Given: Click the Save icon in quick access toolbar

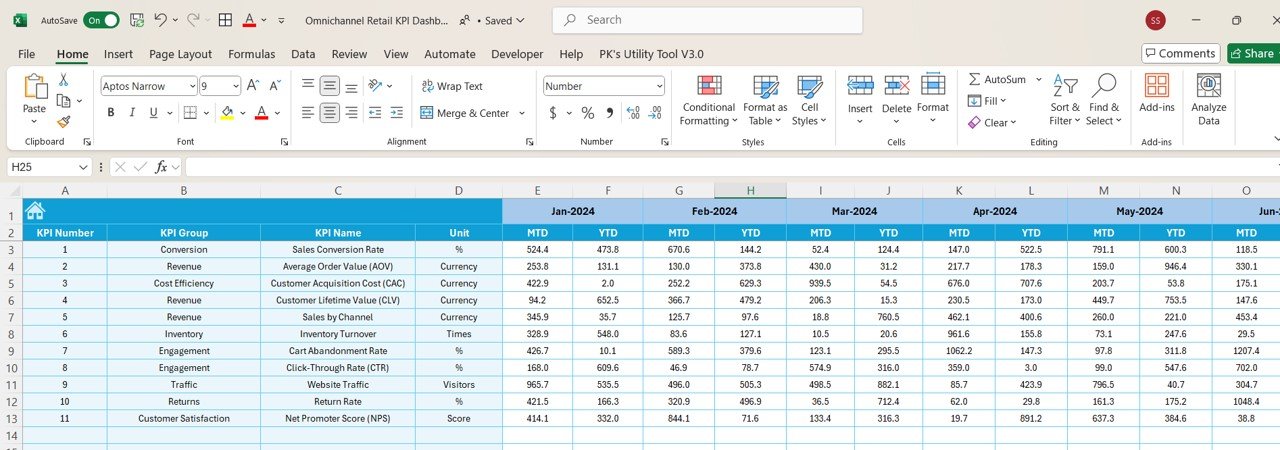Looking at the screenshot, I should [136, 20].
